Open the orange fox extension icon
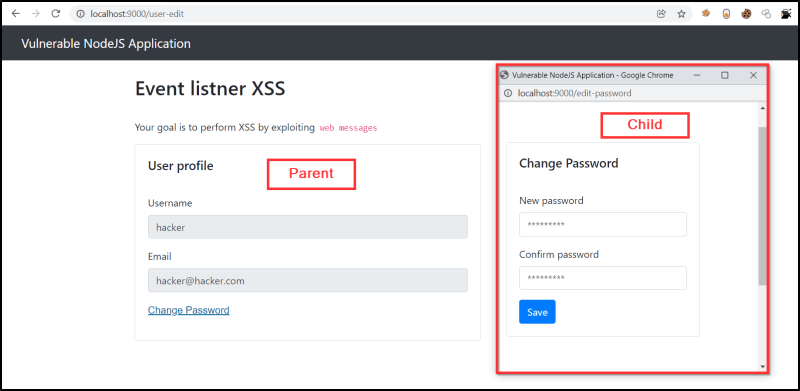800x391 pixels. tap(706, 14)
